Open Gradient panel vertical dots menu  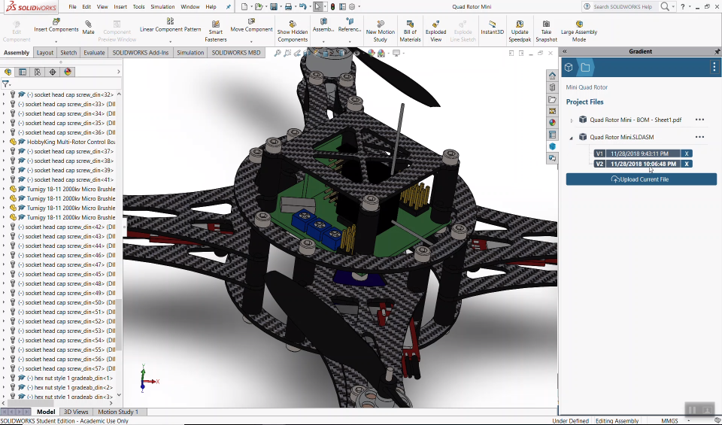click(714, 67)
